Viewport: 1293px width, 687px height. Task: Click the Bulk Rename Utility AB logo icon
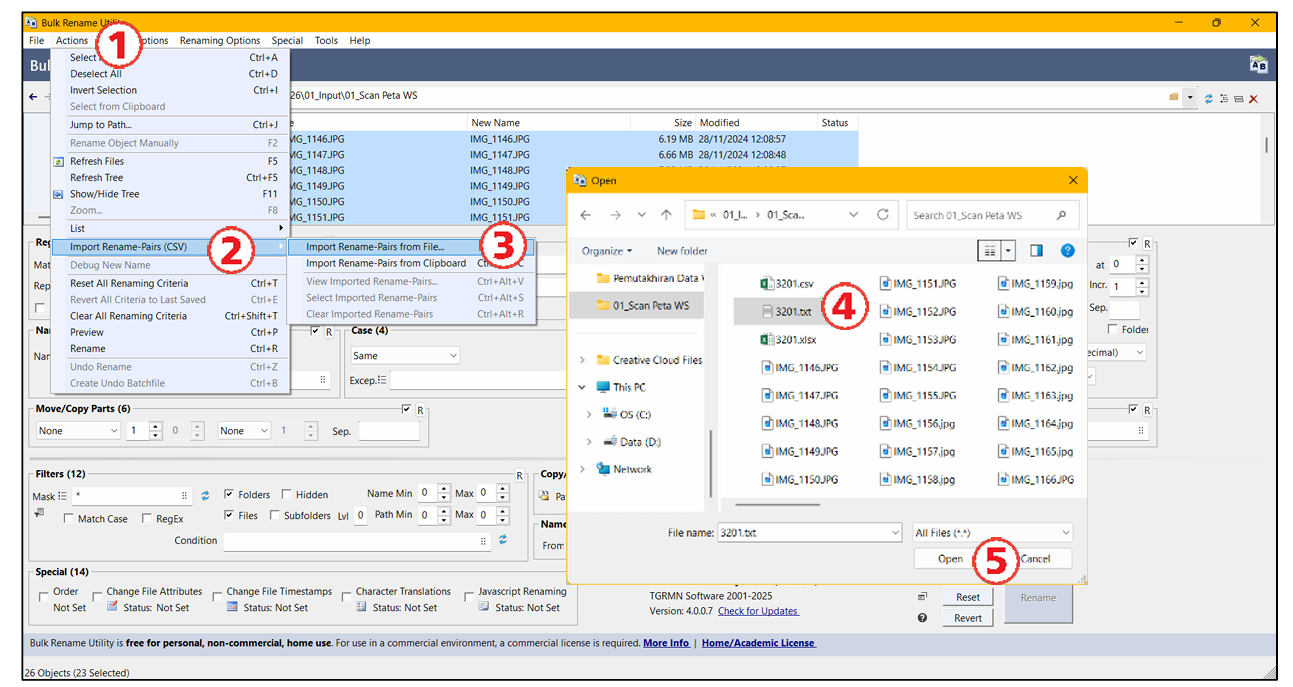coord(1259,63)
